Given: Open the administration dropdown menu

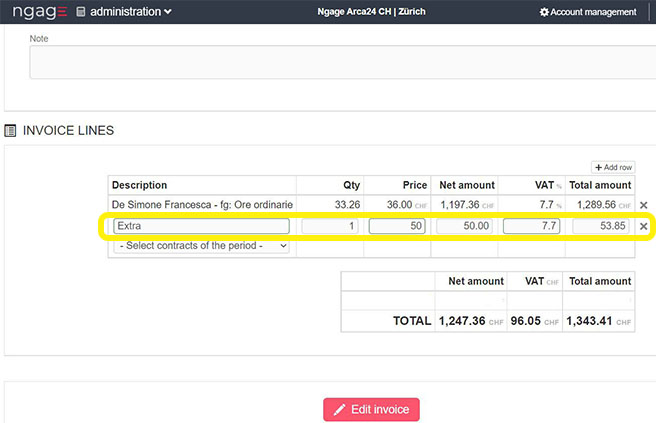Looking at the screenshot, I should (130, 12).
